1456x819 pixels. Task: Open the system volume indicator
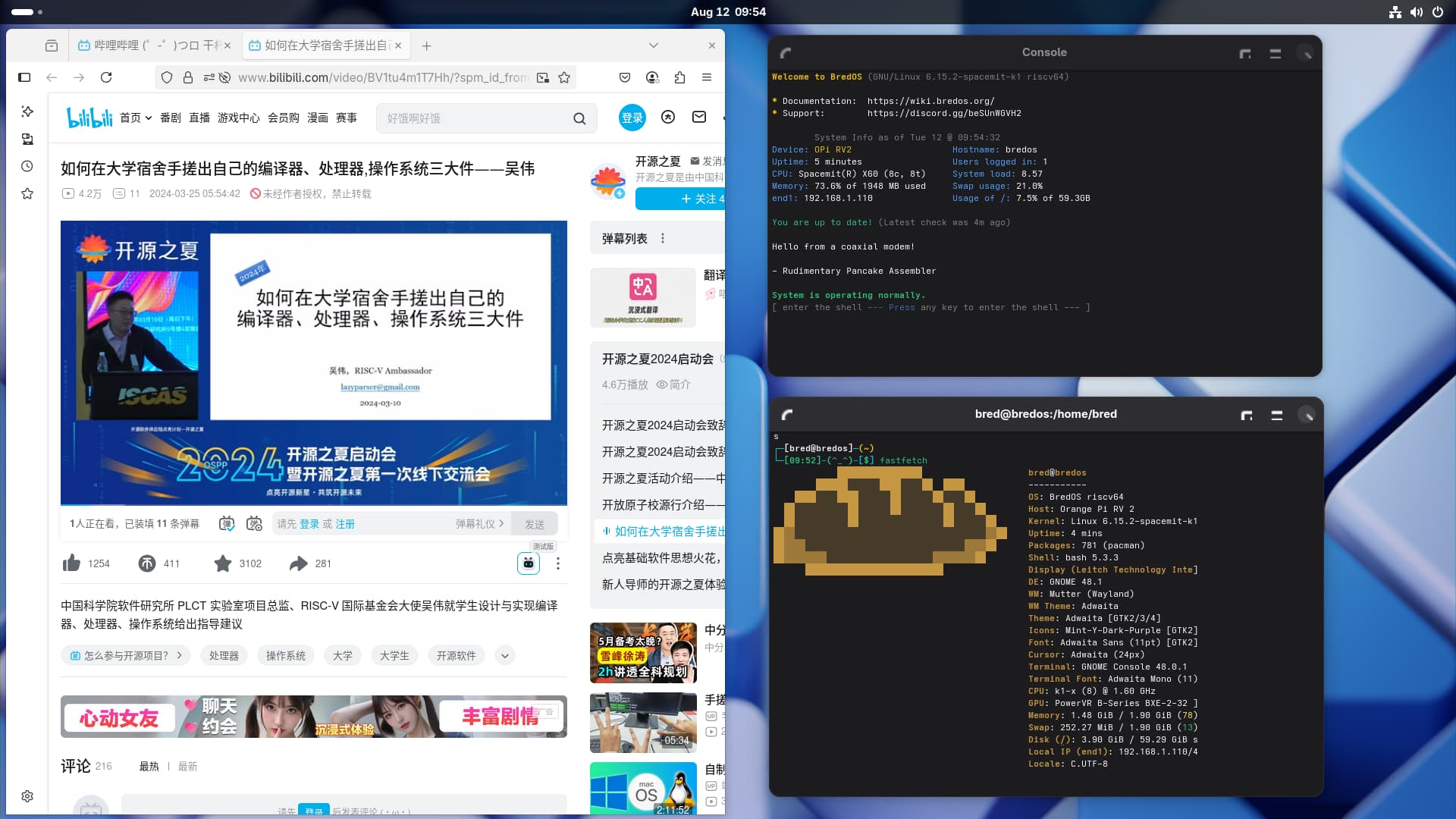pyautogui.click(x=1416, y=12)
